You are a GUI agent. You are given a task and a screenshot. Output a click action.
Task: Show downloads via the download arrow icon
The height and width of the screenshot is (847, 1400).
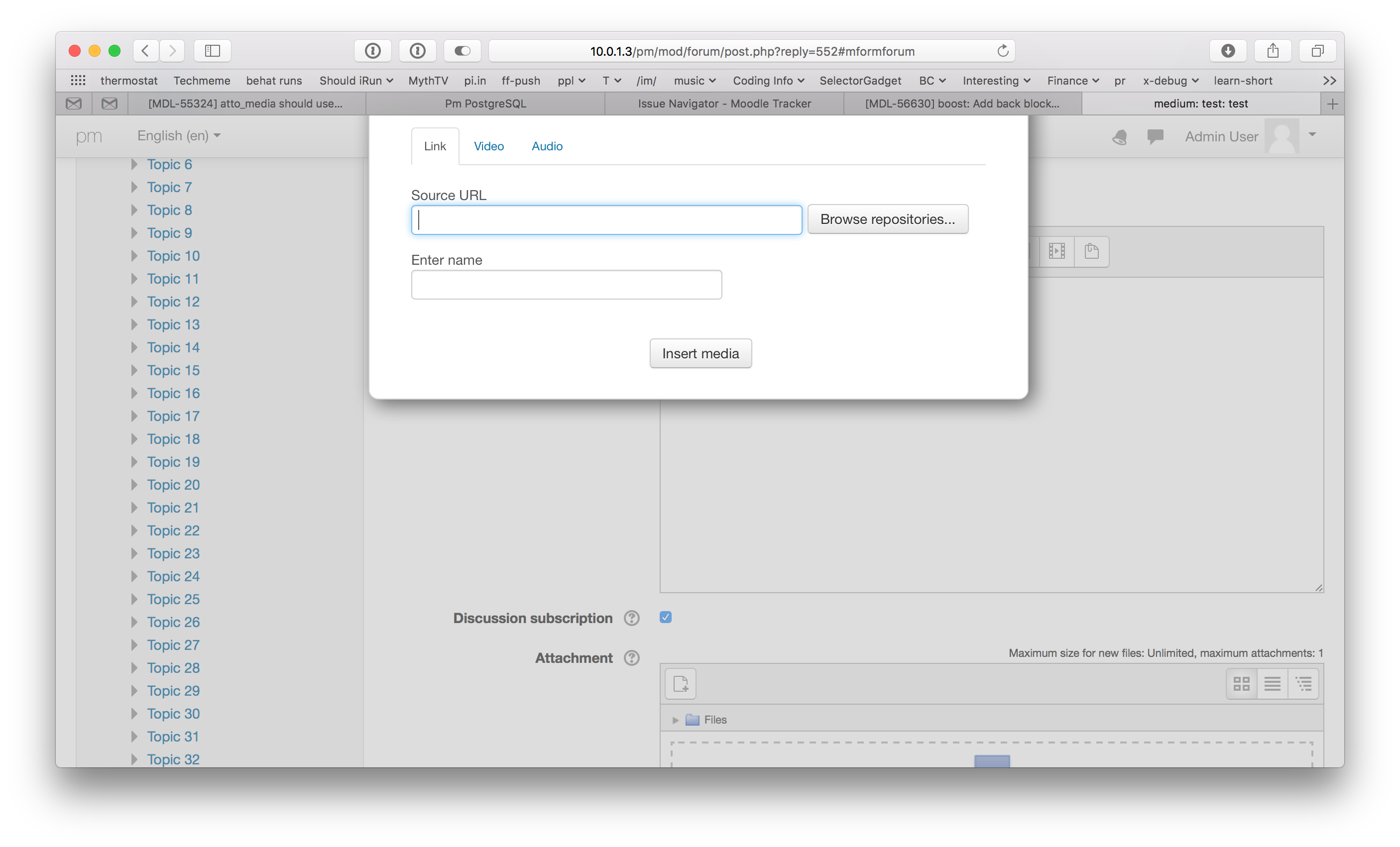1228,51
